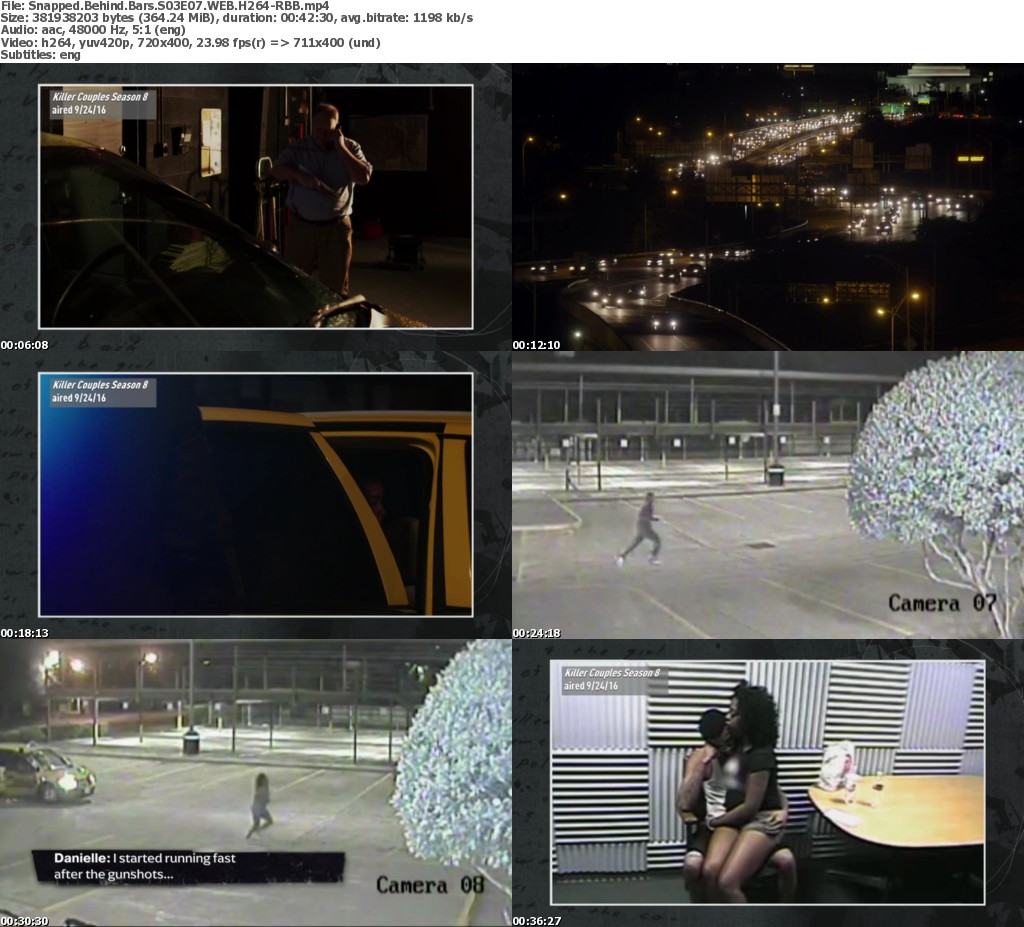Viewport: 1024px width, 927px height.
Task: Click the Camera 07 parking lot thumbnail
Action: coord(767,494)
